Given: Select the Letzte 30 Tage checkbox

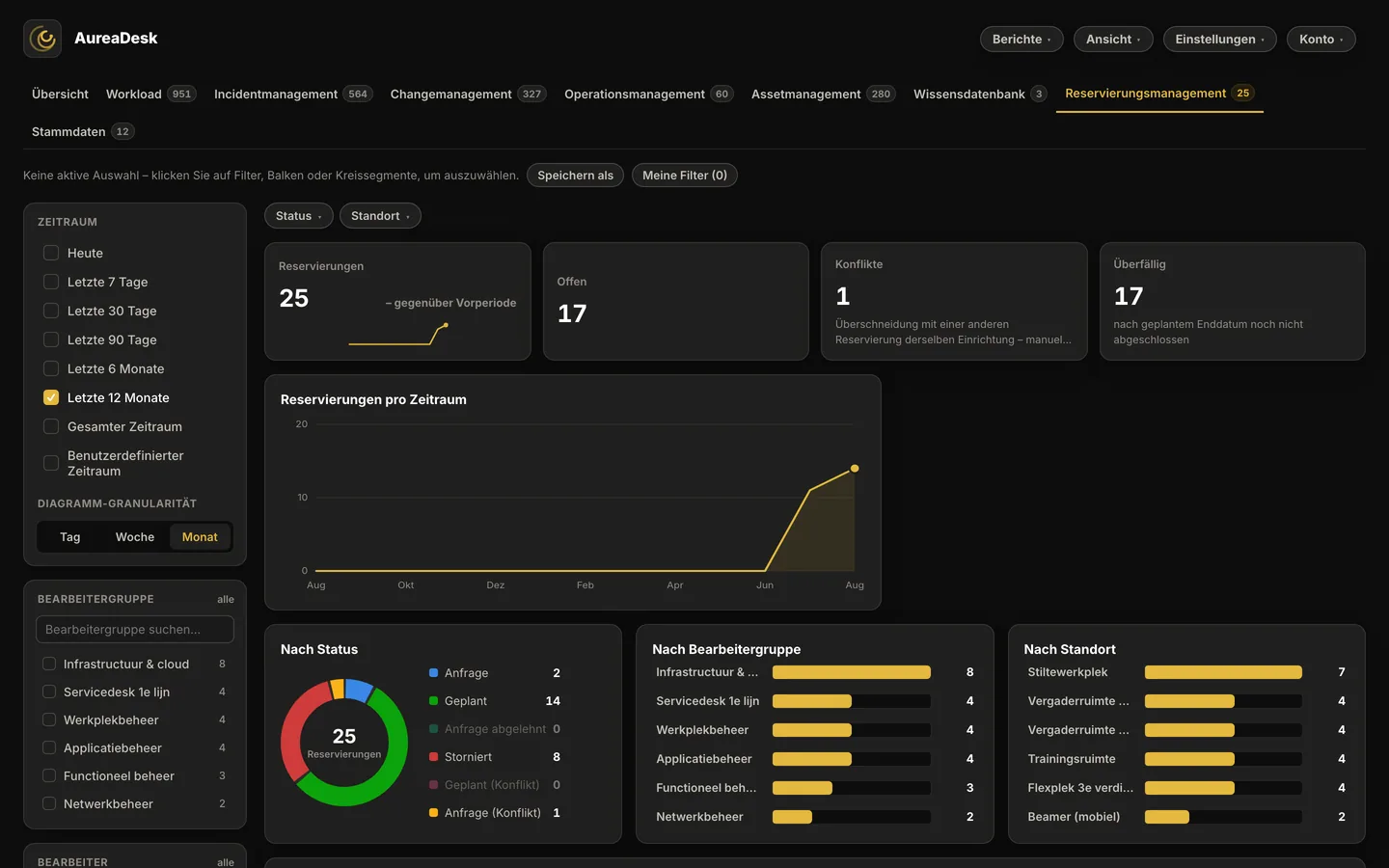Looking at the screenshot, I should point(51,311).
